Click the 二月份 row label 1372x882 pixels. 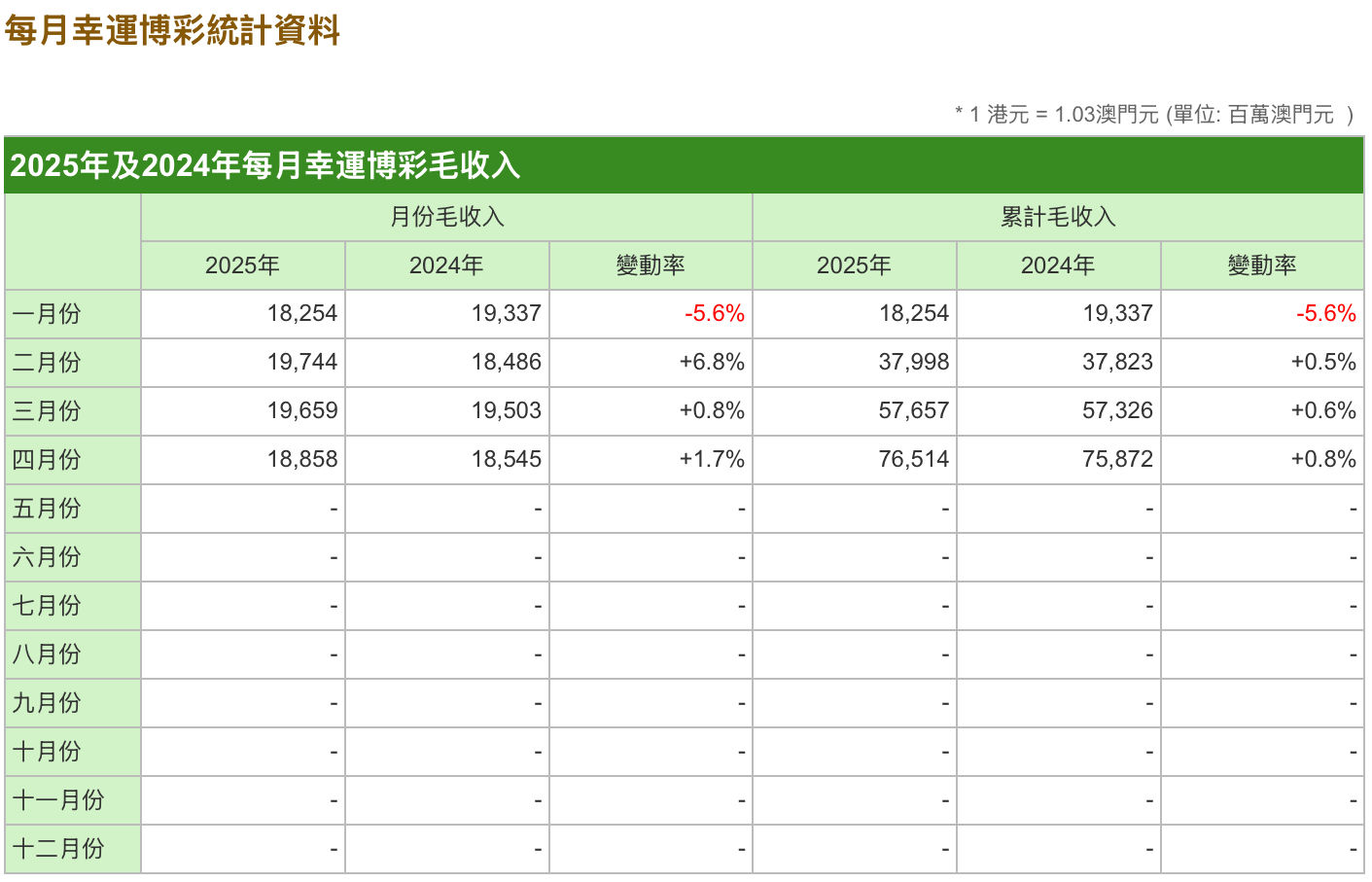coord(46,363)
